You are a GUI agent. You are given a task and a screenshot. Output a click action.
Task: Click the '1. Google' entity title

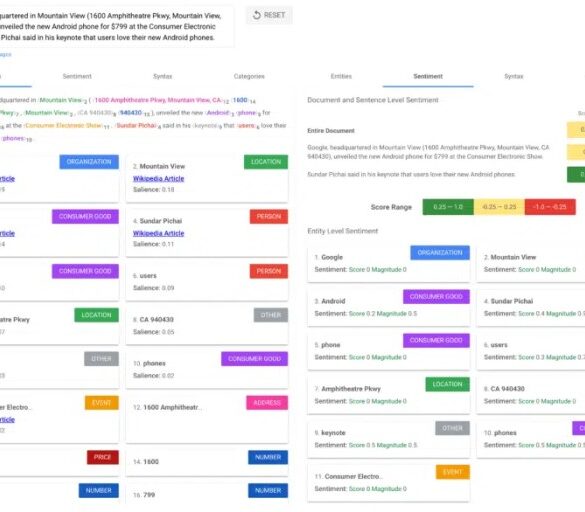click(x=329, y=257)
